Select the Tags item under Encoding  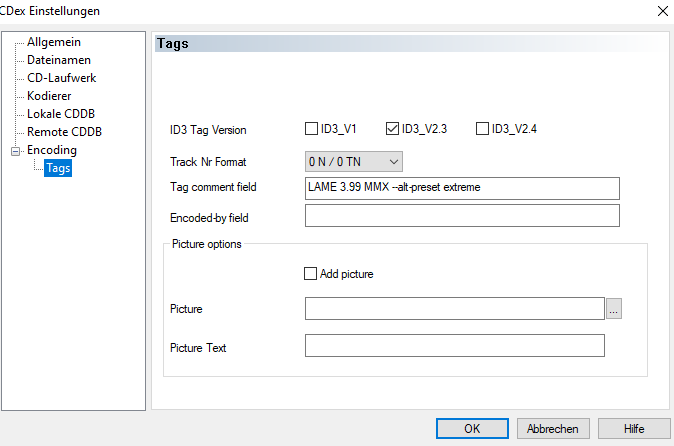[58, 169]
